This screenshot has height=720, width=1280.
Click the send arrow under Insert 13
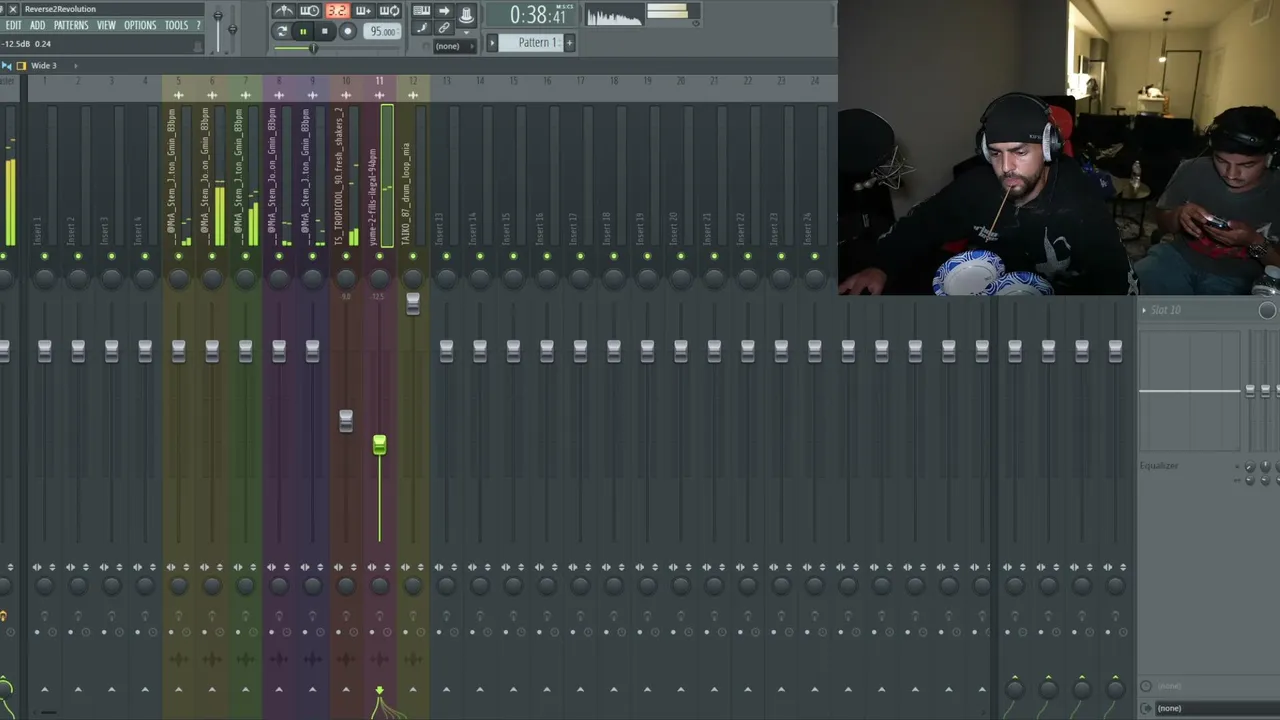point(446,689)
